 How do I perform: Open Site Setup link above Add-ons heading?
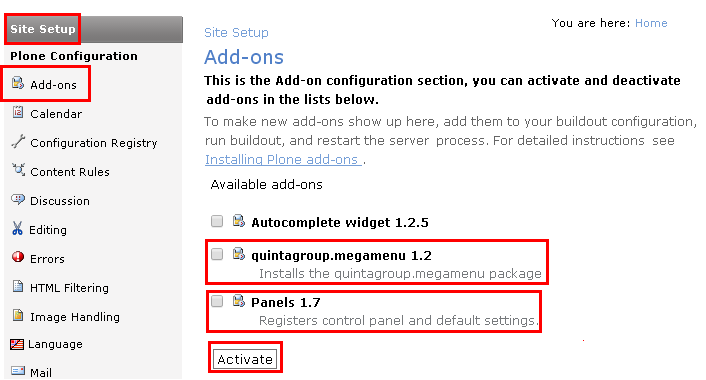[x=236, y=32]
